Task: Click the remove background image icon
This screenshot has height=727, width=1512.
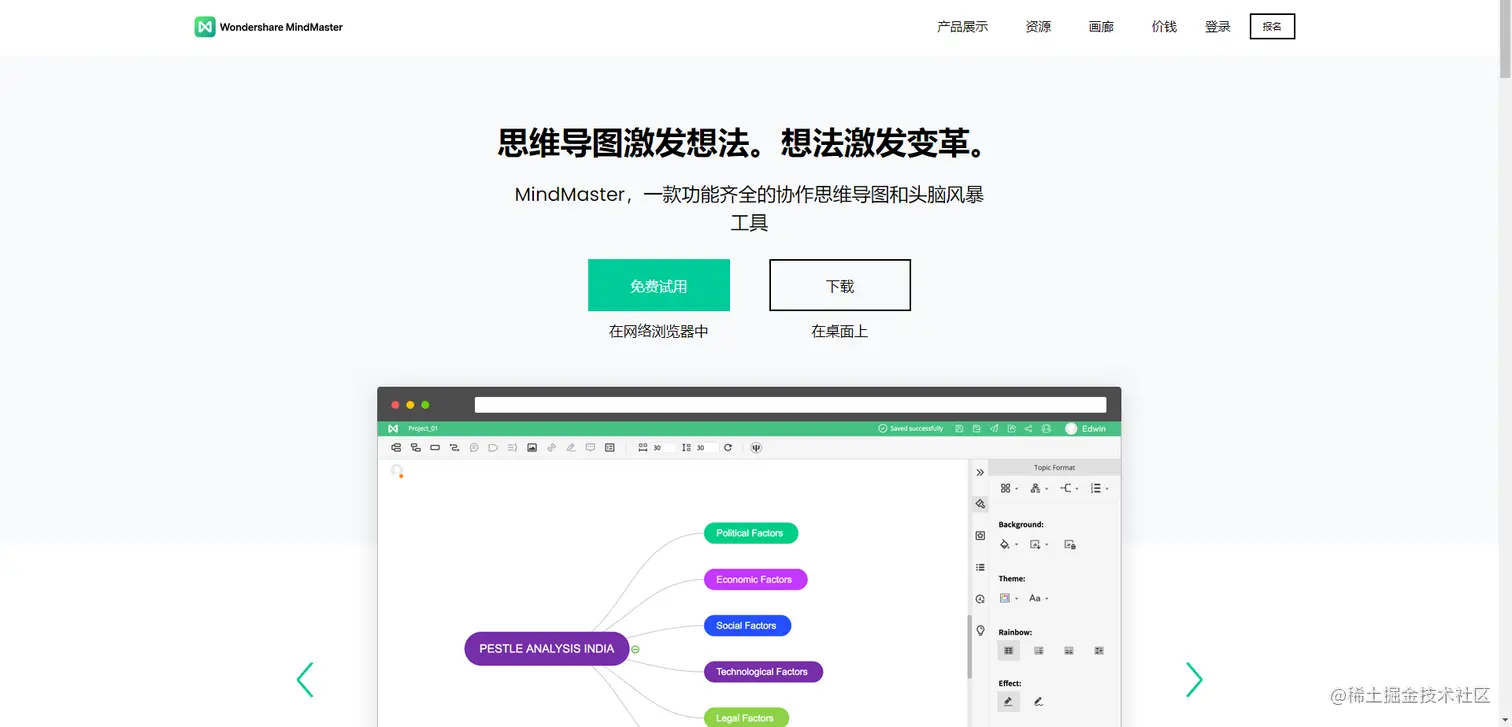Action: point(1070,544)
